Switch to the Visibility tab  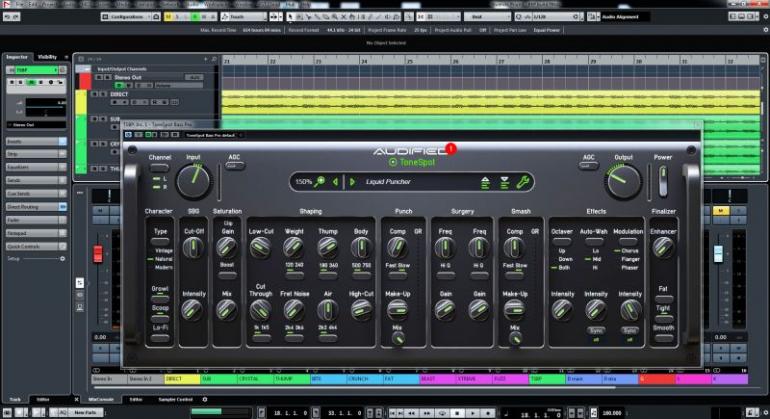tap(47, 57)
